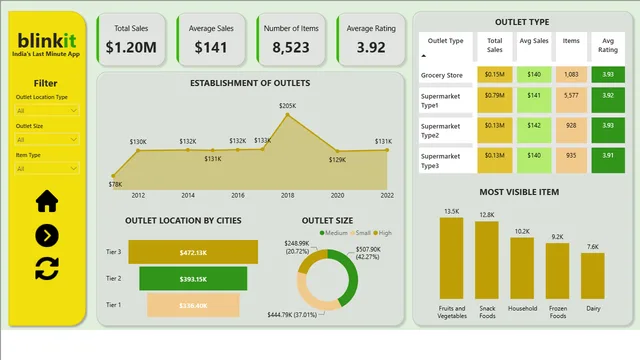Select the Fruits and Vegetables bar

click(451, 258)
